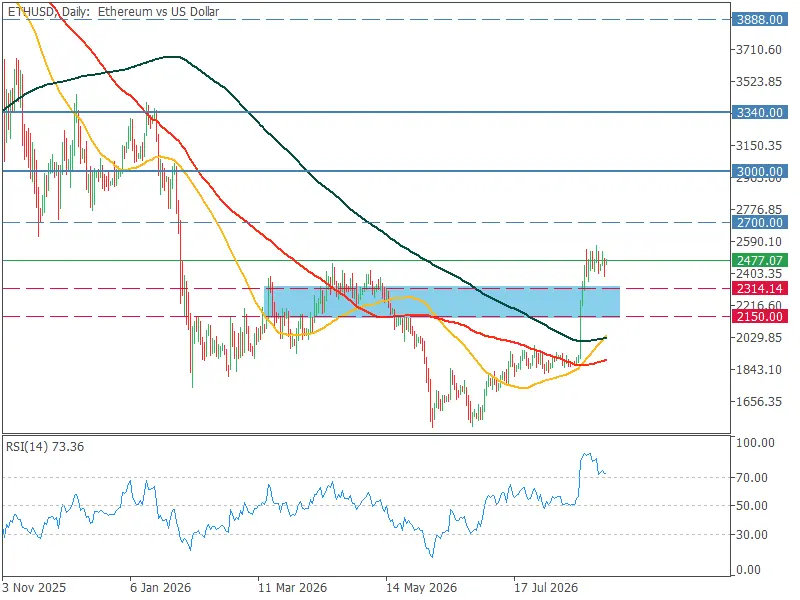This screenshot has height=600, width=800.
Task: Select the 17 Jul 2026 date marker
Action: point(546,588)
